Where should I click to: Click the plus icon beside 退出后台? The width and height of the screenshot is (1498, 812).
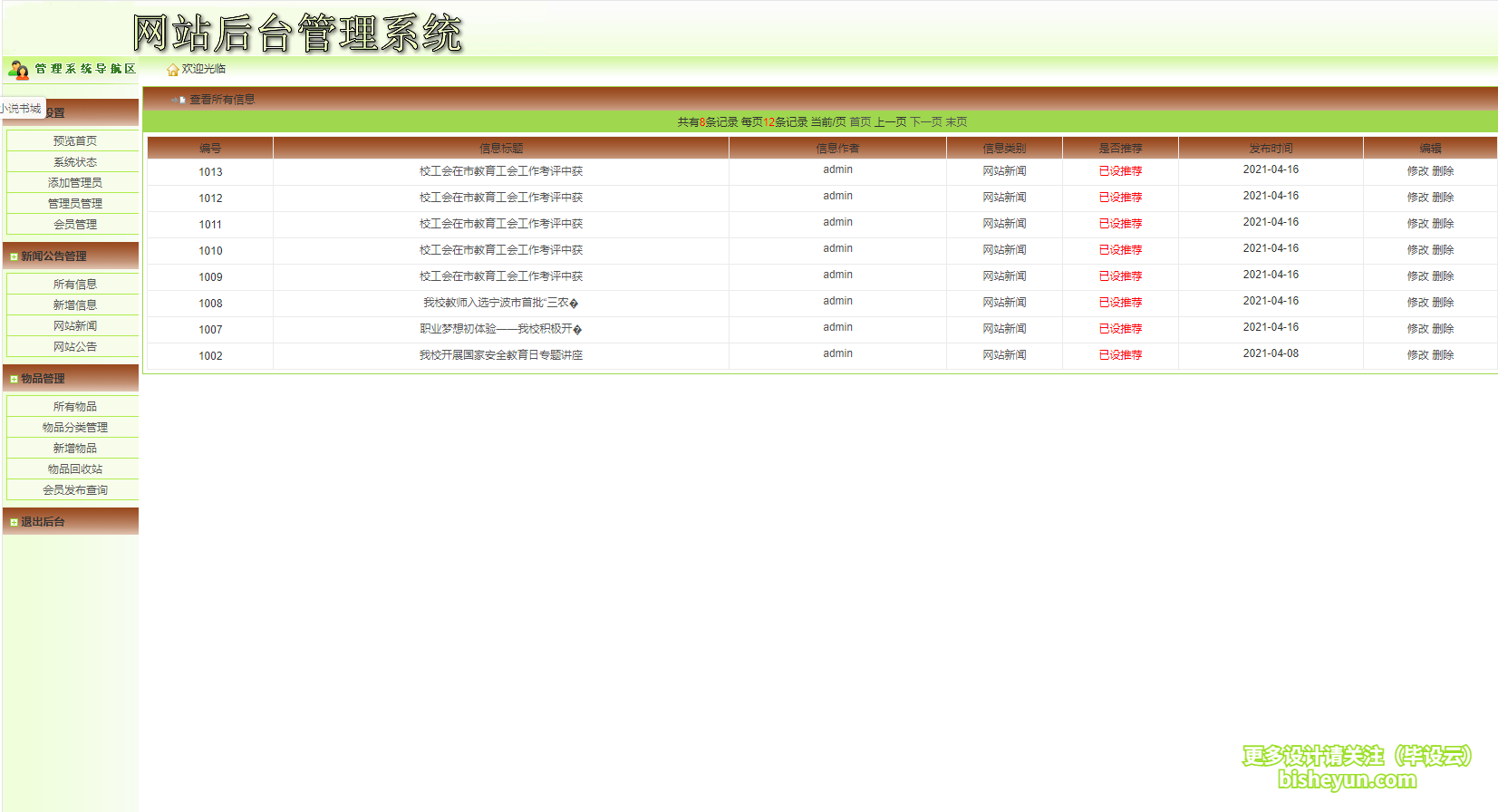14,522
